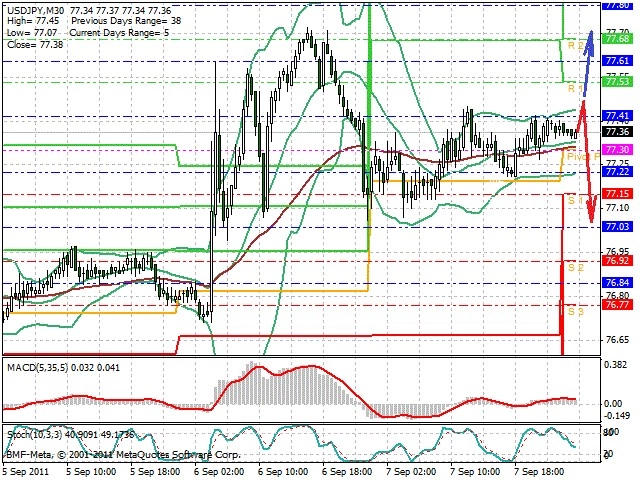The image size is (640, 480).
Task: Select the red 76.77 S3 price tag
Action: pyautogui.click(x=618, y=304)
